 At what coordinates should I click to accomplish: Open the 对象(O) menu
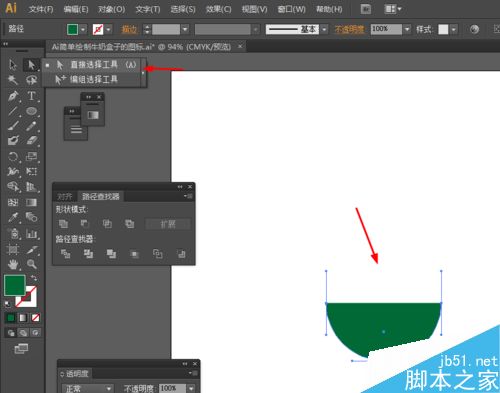tap(111, 9)
